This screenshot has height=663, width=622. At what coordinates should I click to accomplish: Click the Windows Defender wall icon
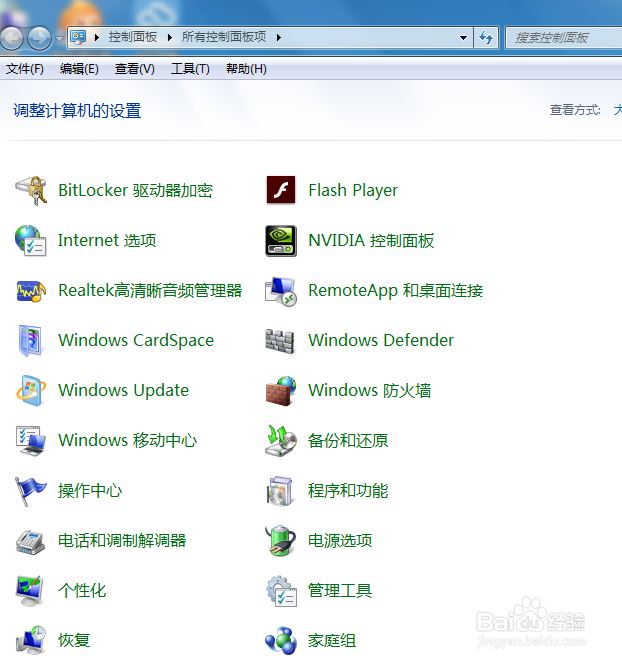tap(280, 341)
